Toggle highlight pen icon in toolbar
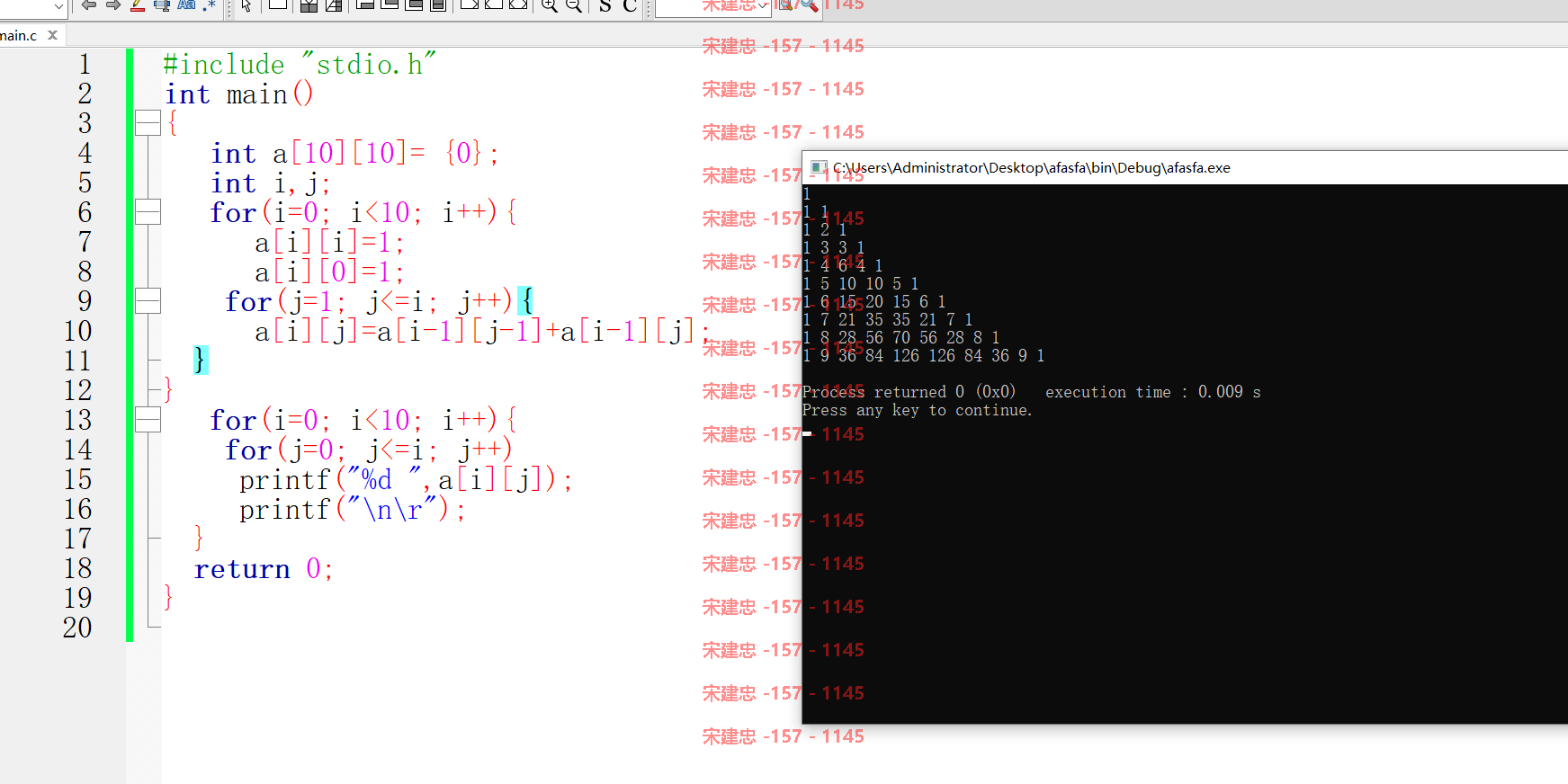 click(x=138, y=4)
